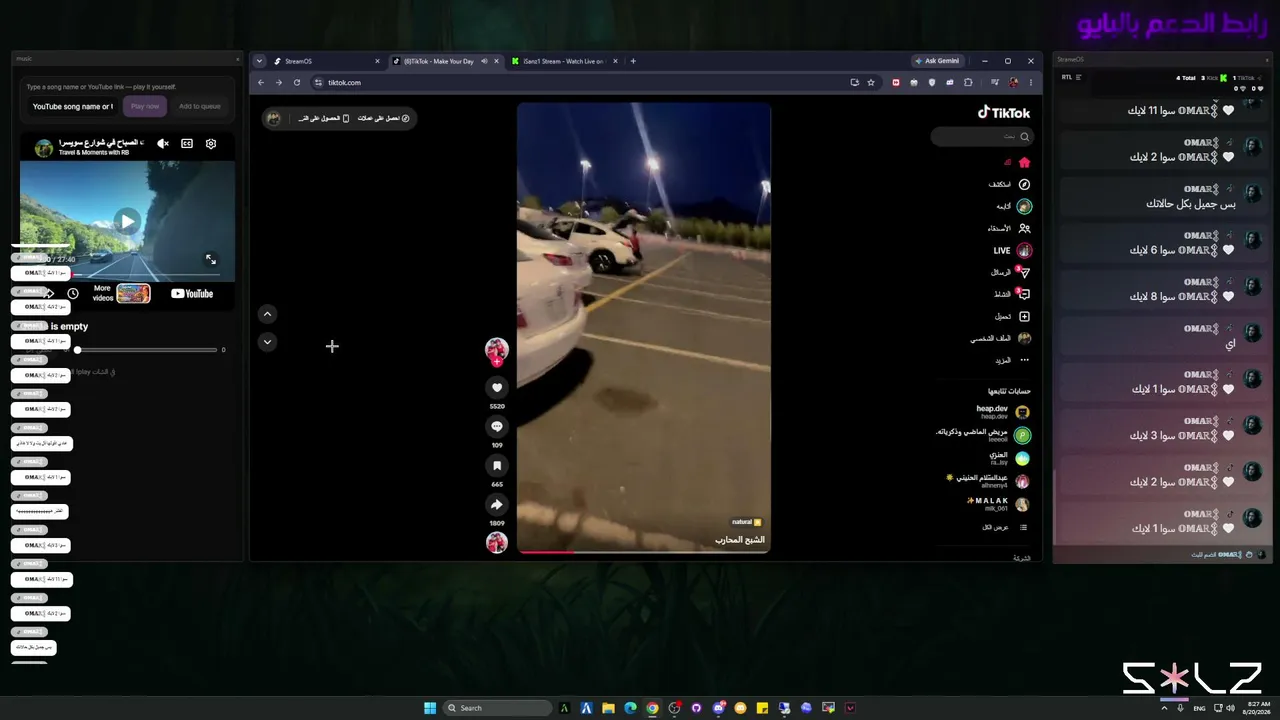
Task: Go to previous TikTok video with up chevron
Action: [x=267, y=314]
